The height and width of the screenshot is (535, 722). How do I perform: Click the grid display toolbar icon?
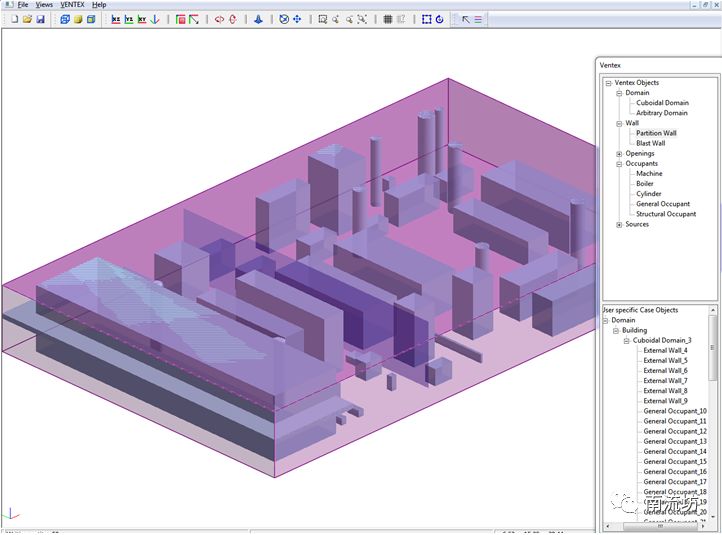[x=388, y=19]
